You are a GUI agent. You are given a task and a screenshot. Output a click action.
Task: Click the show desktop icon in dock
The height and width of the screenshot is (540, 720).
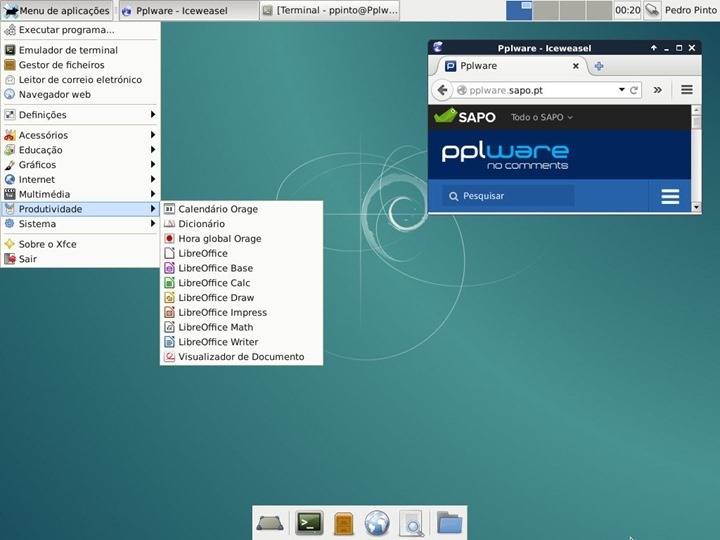coord(270,522)
